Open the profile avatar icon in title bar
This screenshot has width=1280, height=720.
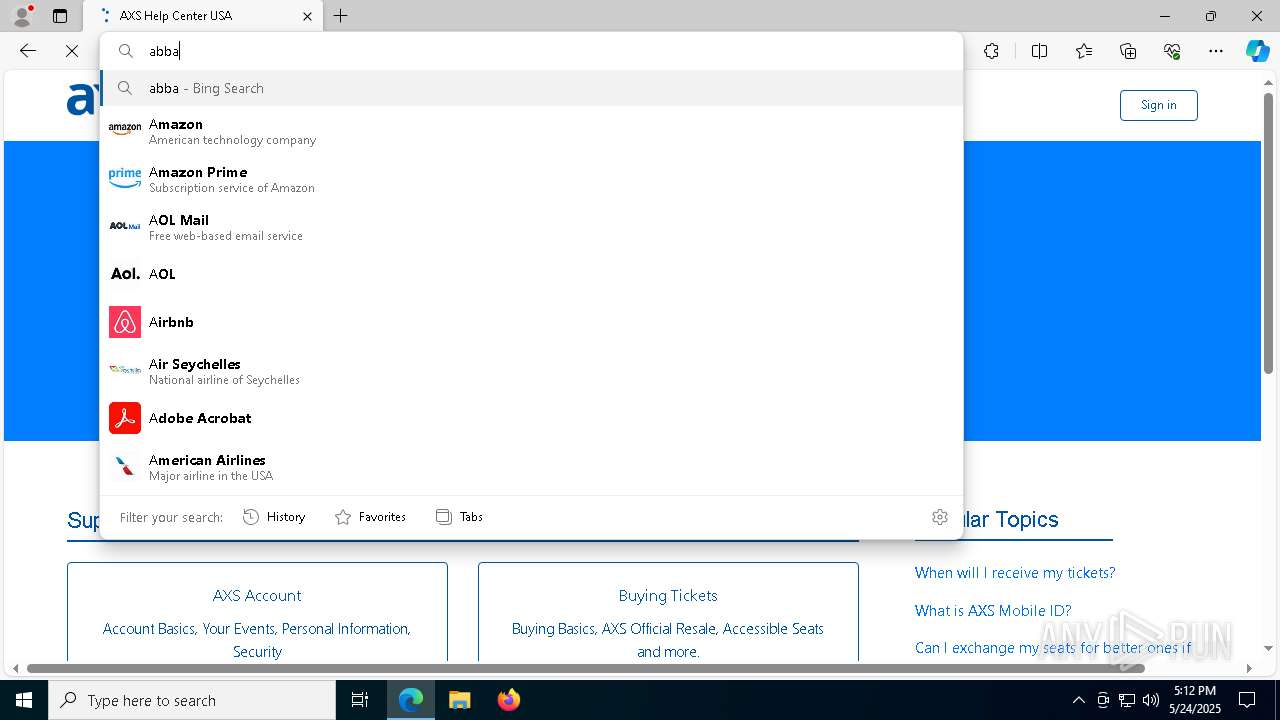pos(21,16)
